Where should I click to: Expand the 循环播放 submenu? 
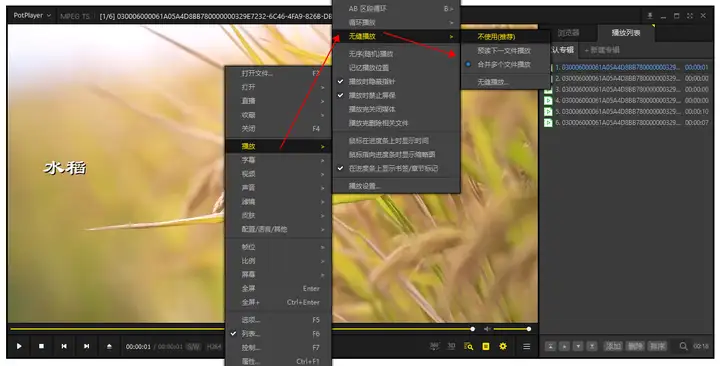(396, 23)
